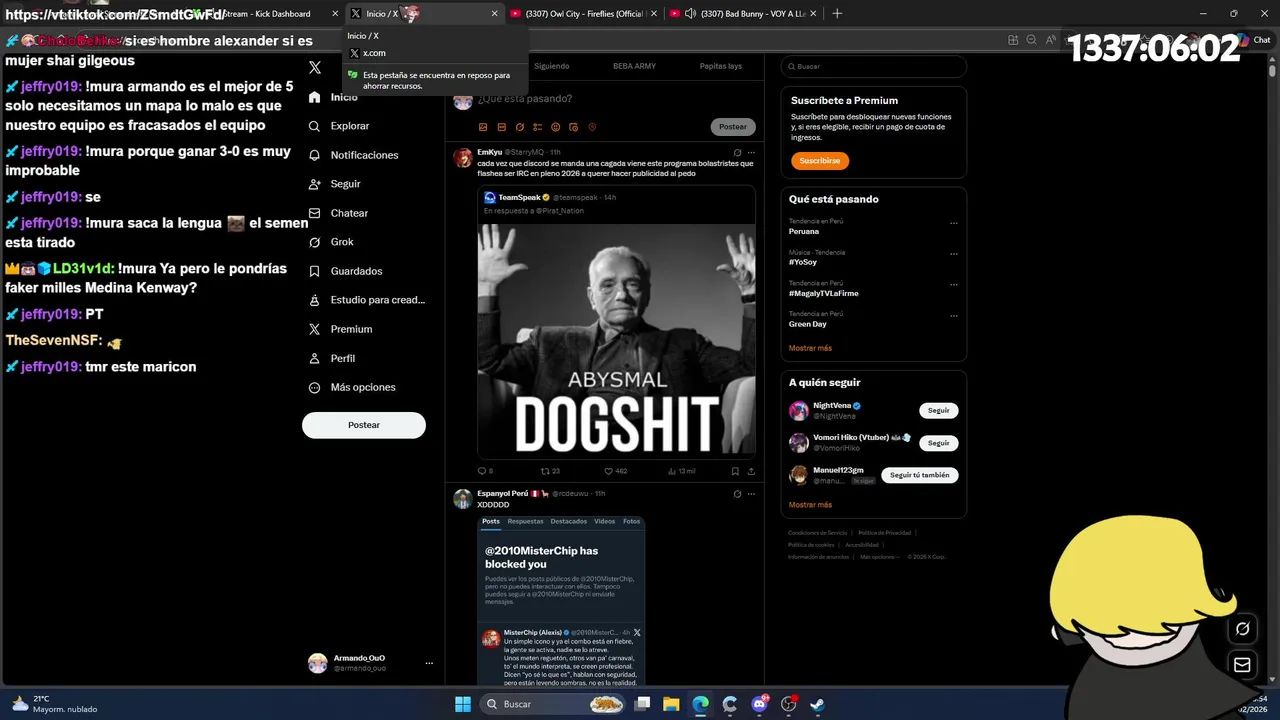Ask Grok about EmKyu's post

click(x=737, y=152)
